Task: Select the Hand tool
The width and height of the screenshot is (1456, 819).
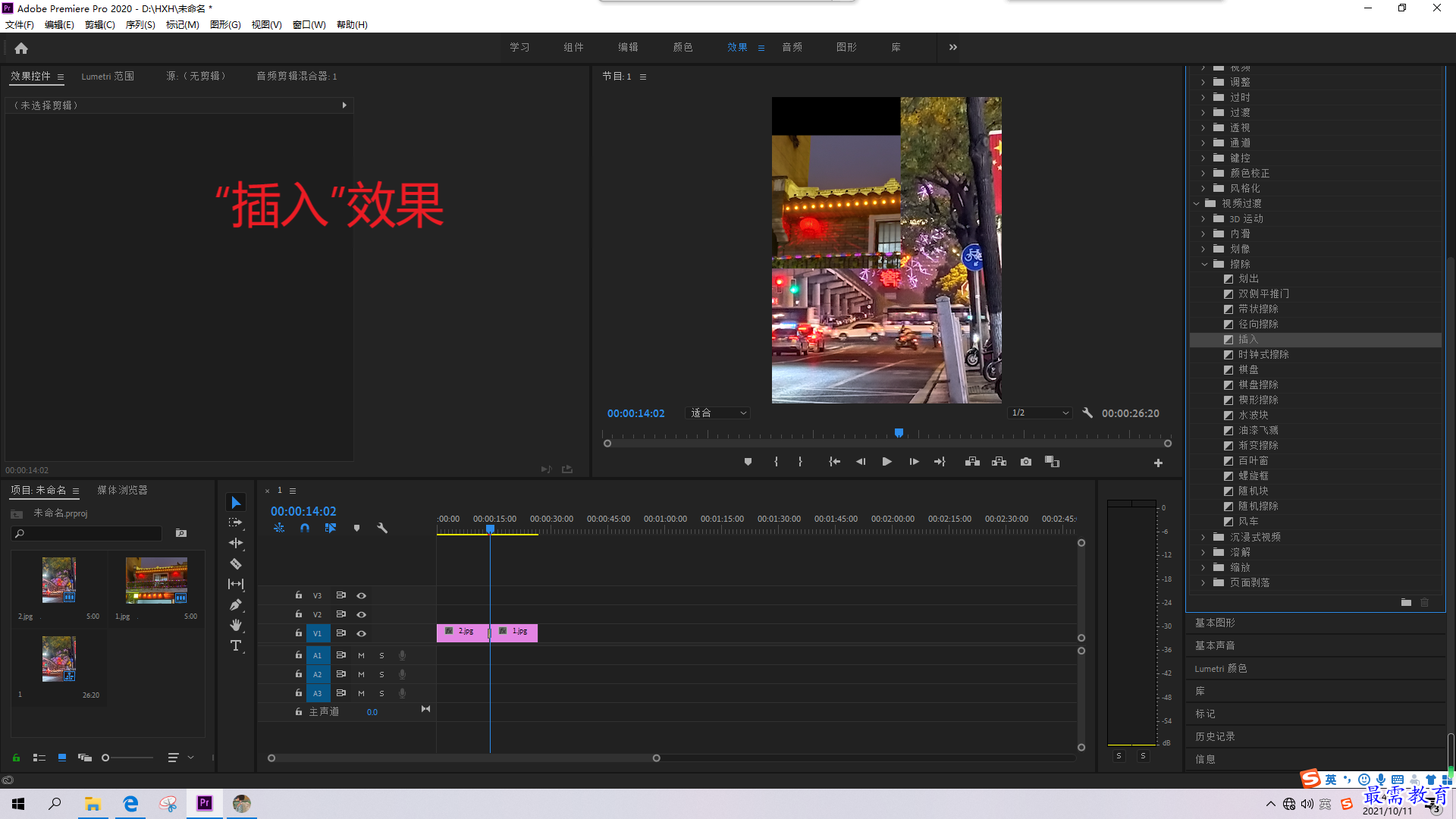Action: pyautogui.click(x=236, y=625)
